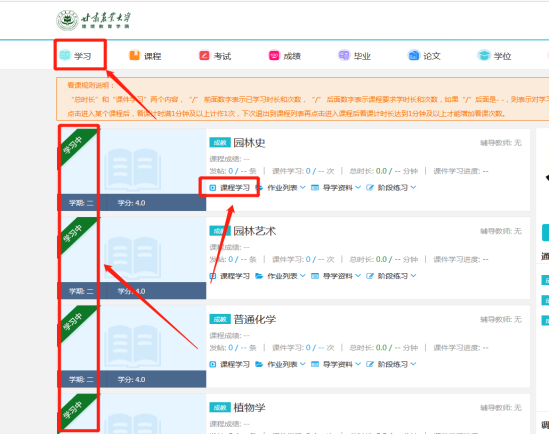
Task: Click 辅导教师: 无 in 普通化学 row
Action: point(501,319)
